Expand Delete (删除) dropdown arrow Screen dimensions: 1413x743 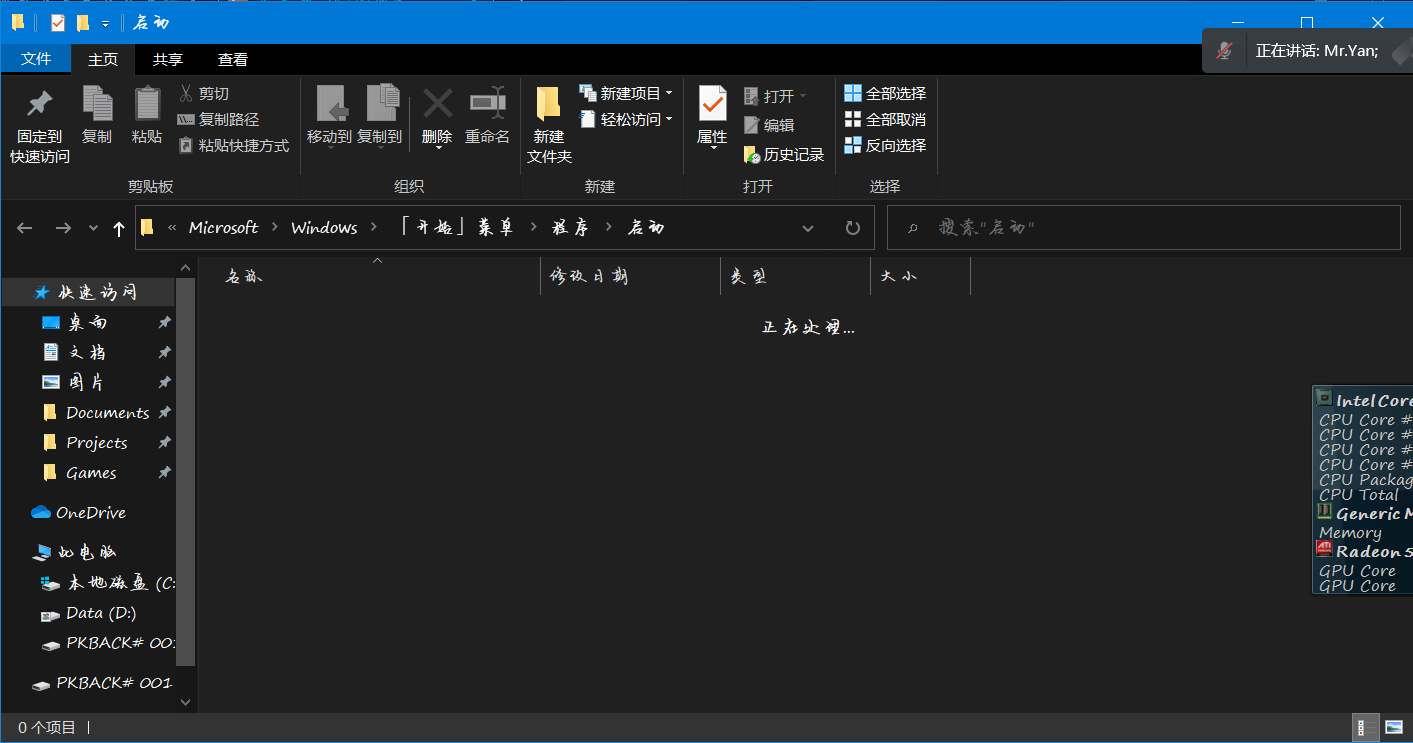pyautogui.click(x=437, y=149)
